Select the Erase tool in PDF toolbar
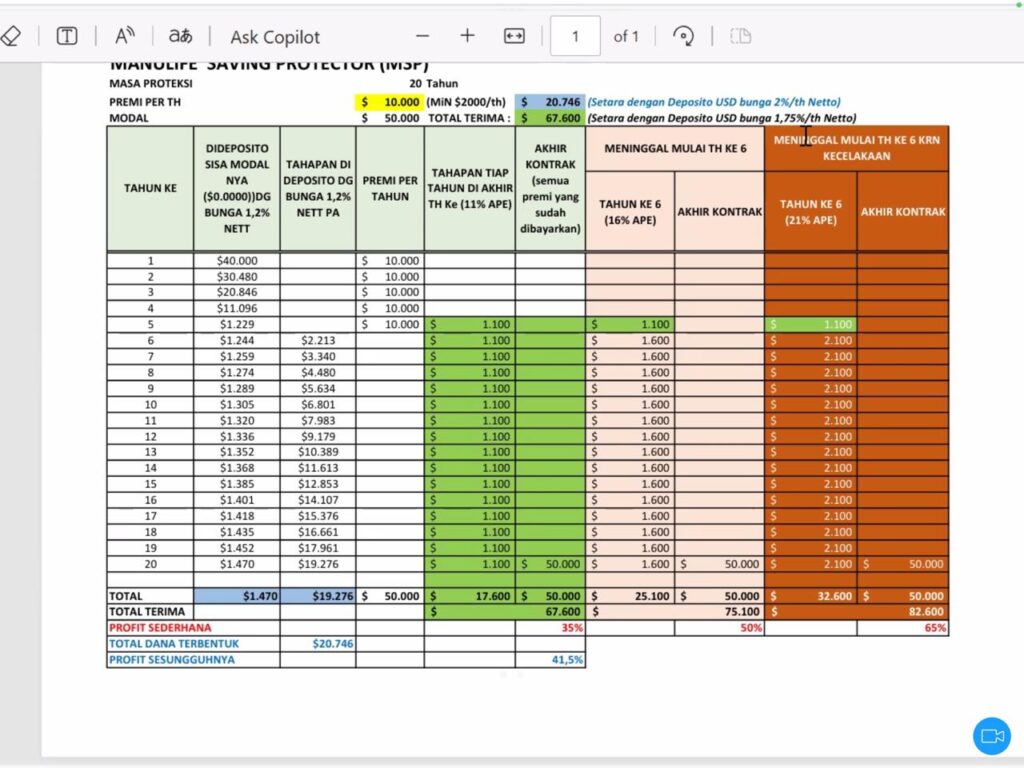 pyautogui.click(x=10, y=36)
